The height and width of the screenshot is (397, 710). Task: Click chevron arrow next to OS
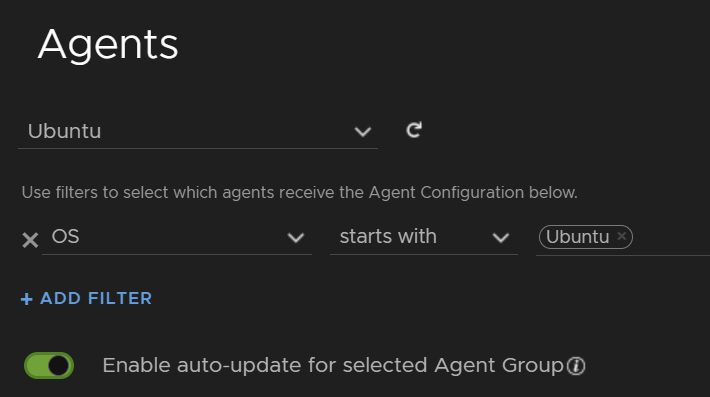pos(296,238)
